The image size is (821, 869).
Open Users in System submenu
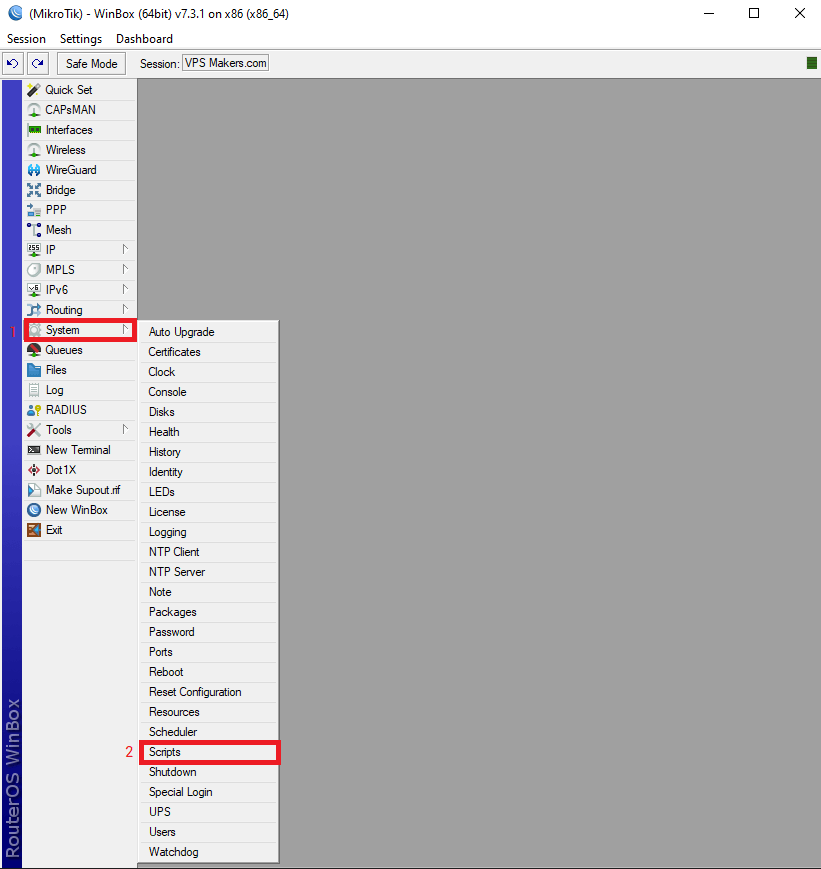[x=208, y=832]
